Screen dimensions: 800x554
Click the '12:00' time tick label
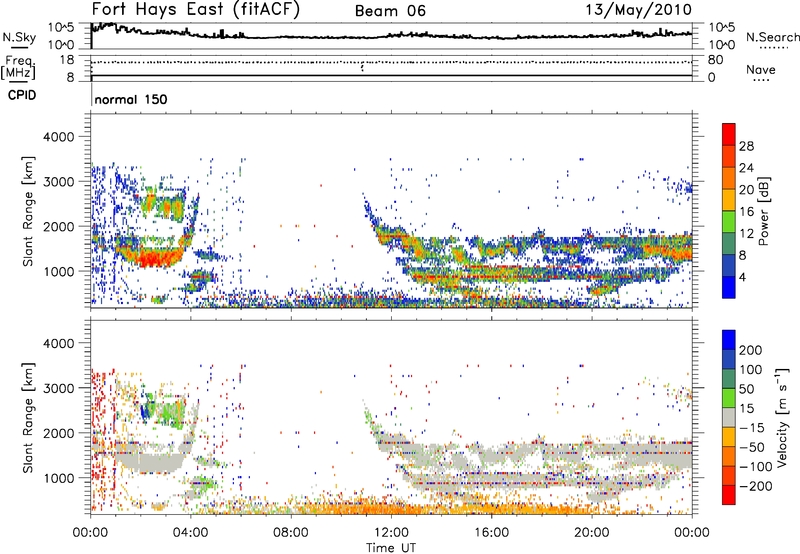click(391, 533)
